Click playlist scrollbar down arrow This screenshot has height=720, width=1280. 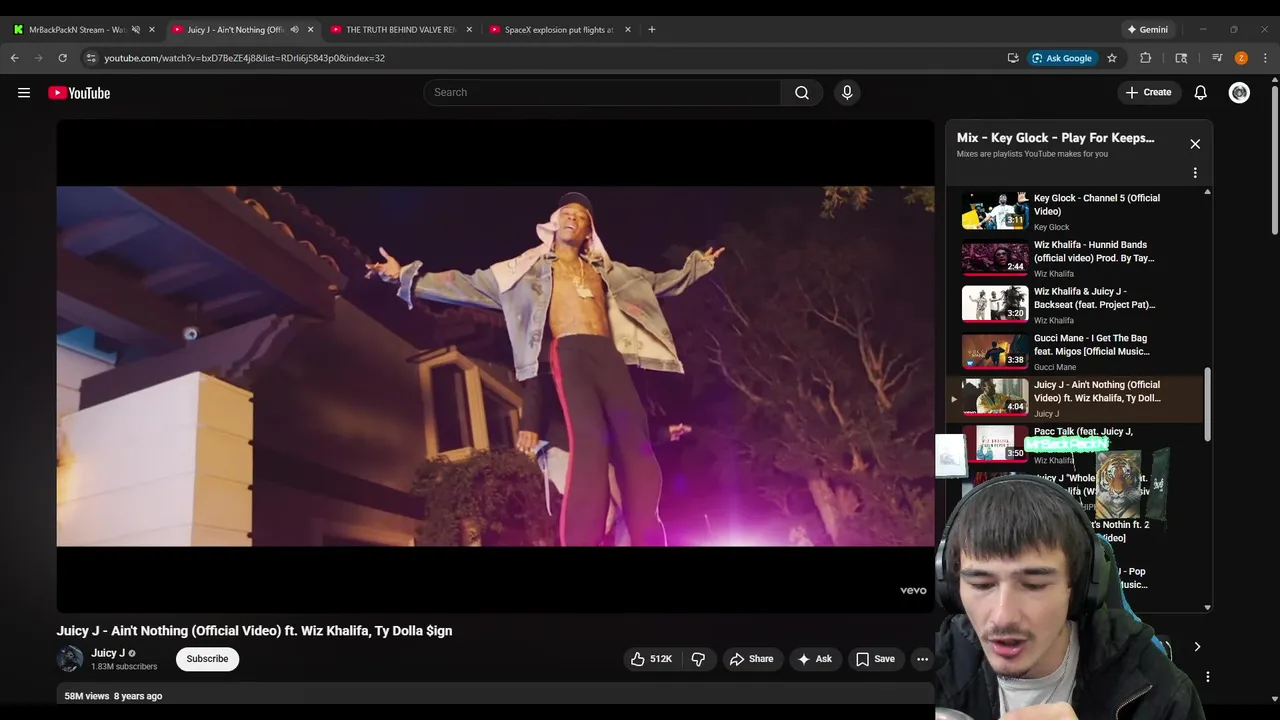click(1207, 607)
